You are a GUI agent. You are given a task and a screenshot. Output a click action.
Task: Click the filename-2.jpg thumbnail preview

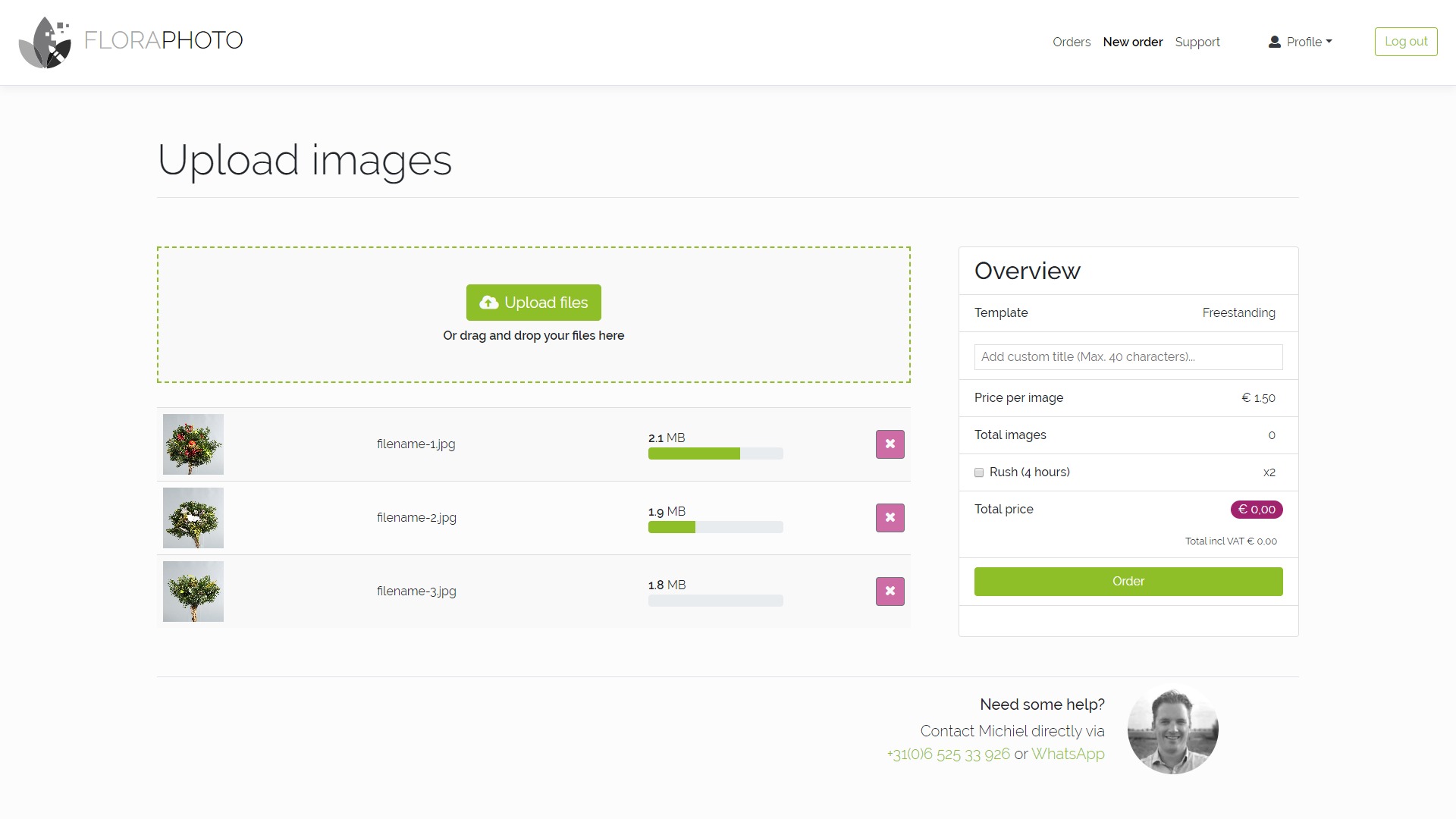click(193, 518)
